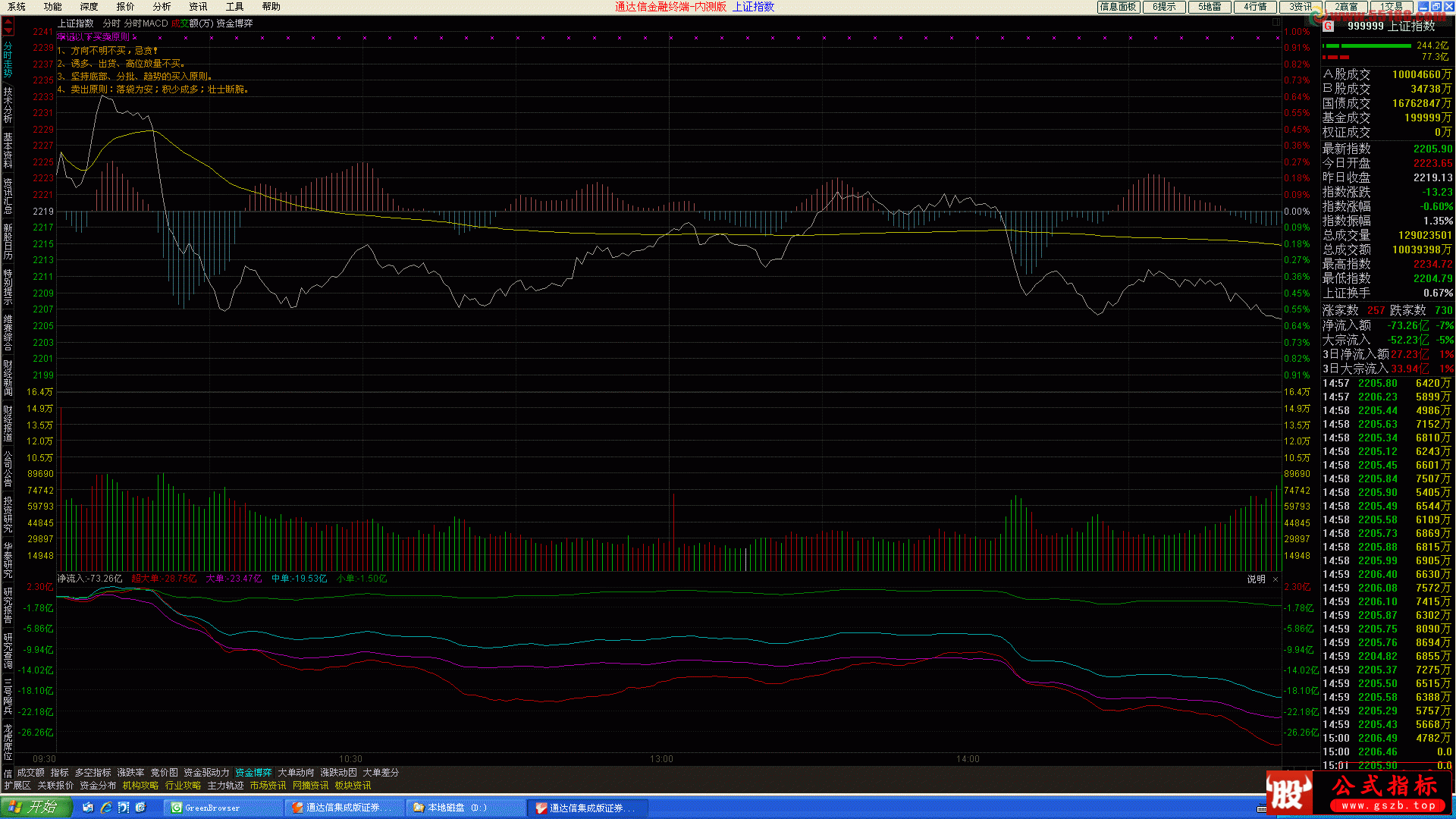Open the 关联报价 tab
The width and height of the screenshot is (1456, 819).
56,786
